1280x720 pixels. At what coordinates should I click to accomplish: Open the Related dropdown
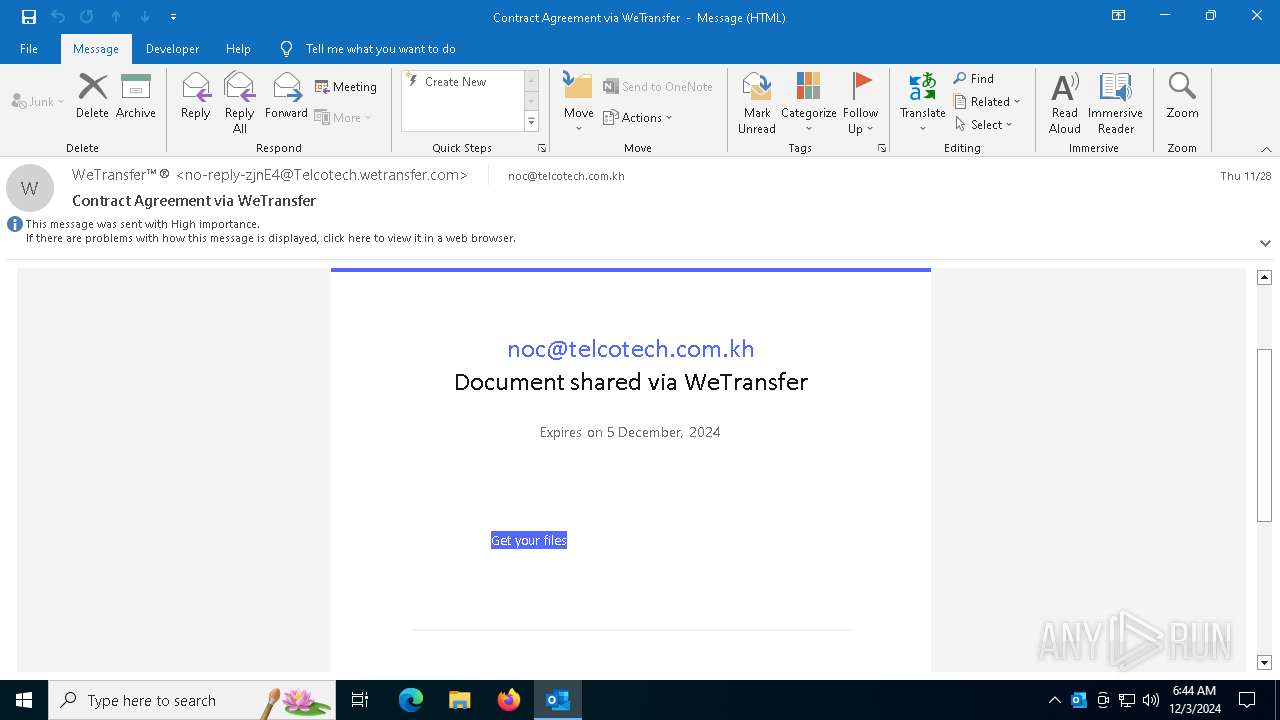click(987, 102)
